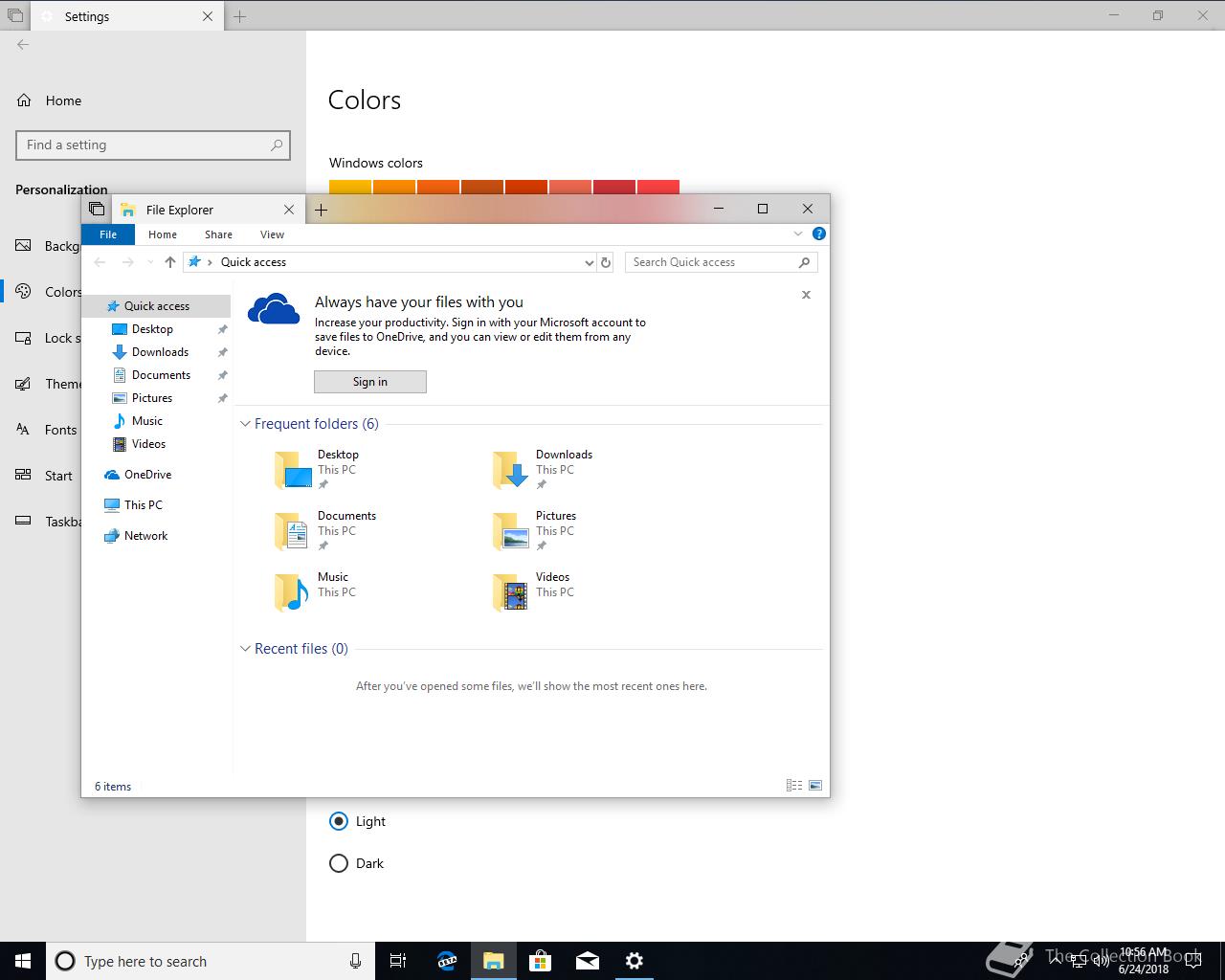The height and width of the screenshot is (980, 1225).
Task: Close the File Explorer tab
Action: pyautogui.click(x=289, y=210)
